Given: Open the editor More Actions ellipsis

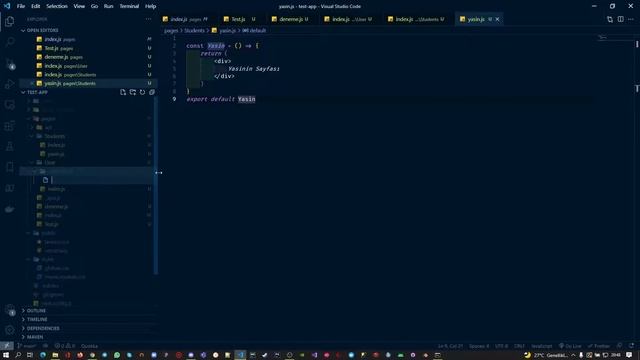Looking at the screenshot, I should coord(631,19).
